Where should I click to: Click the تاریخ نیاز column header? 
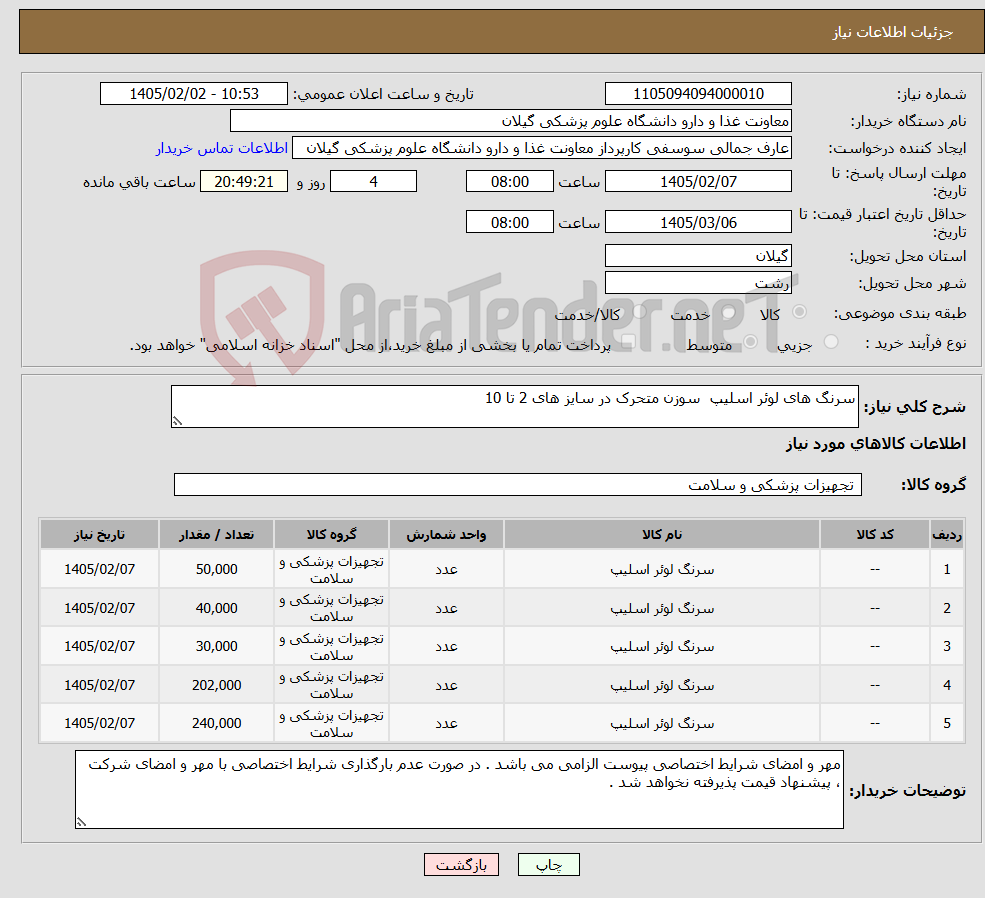(x=99, y=534)
